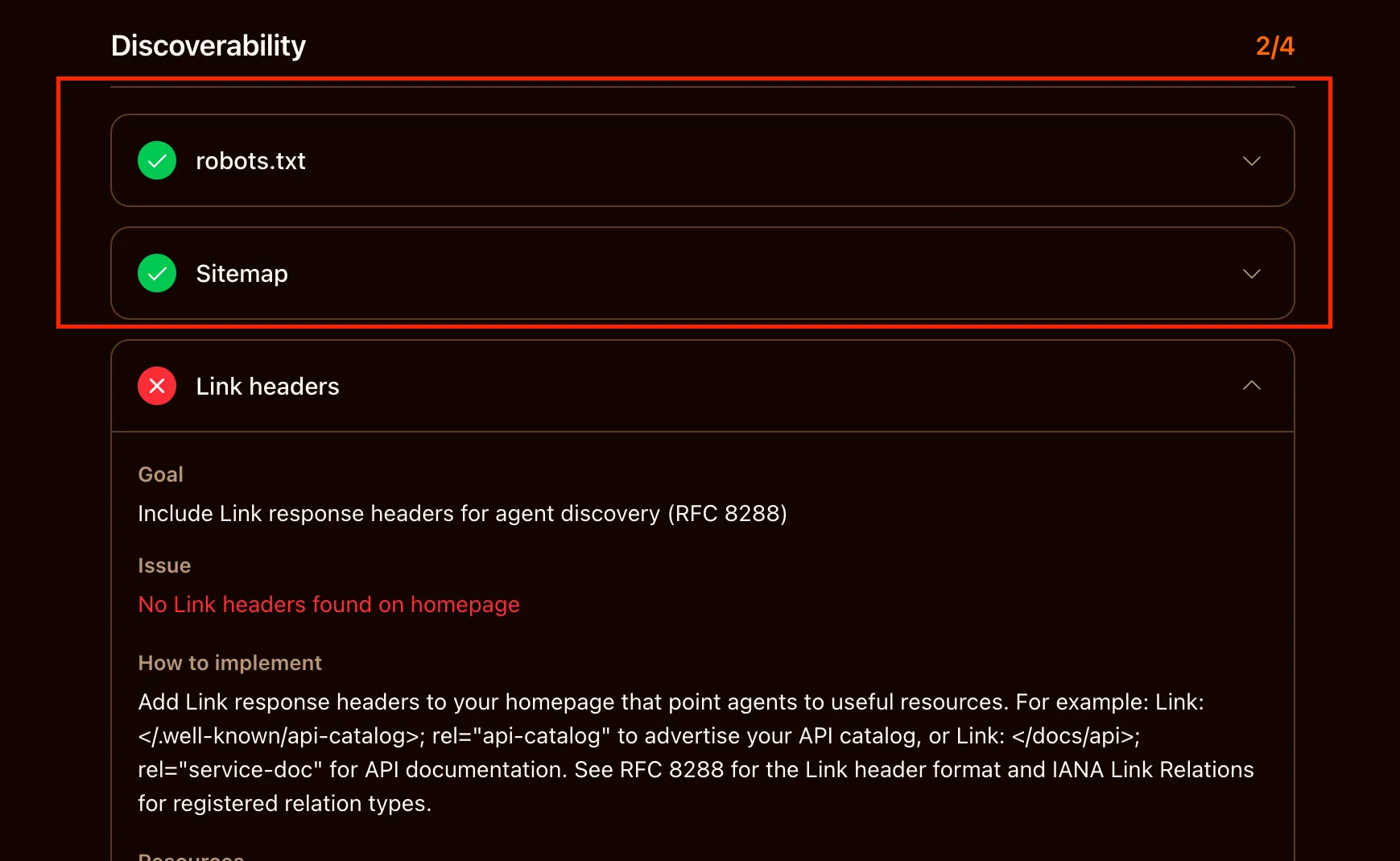Expand the robots.txt section with its chevron
Image resolution: width=1400 pixels, height=861 pixels.
point(1251,161)
